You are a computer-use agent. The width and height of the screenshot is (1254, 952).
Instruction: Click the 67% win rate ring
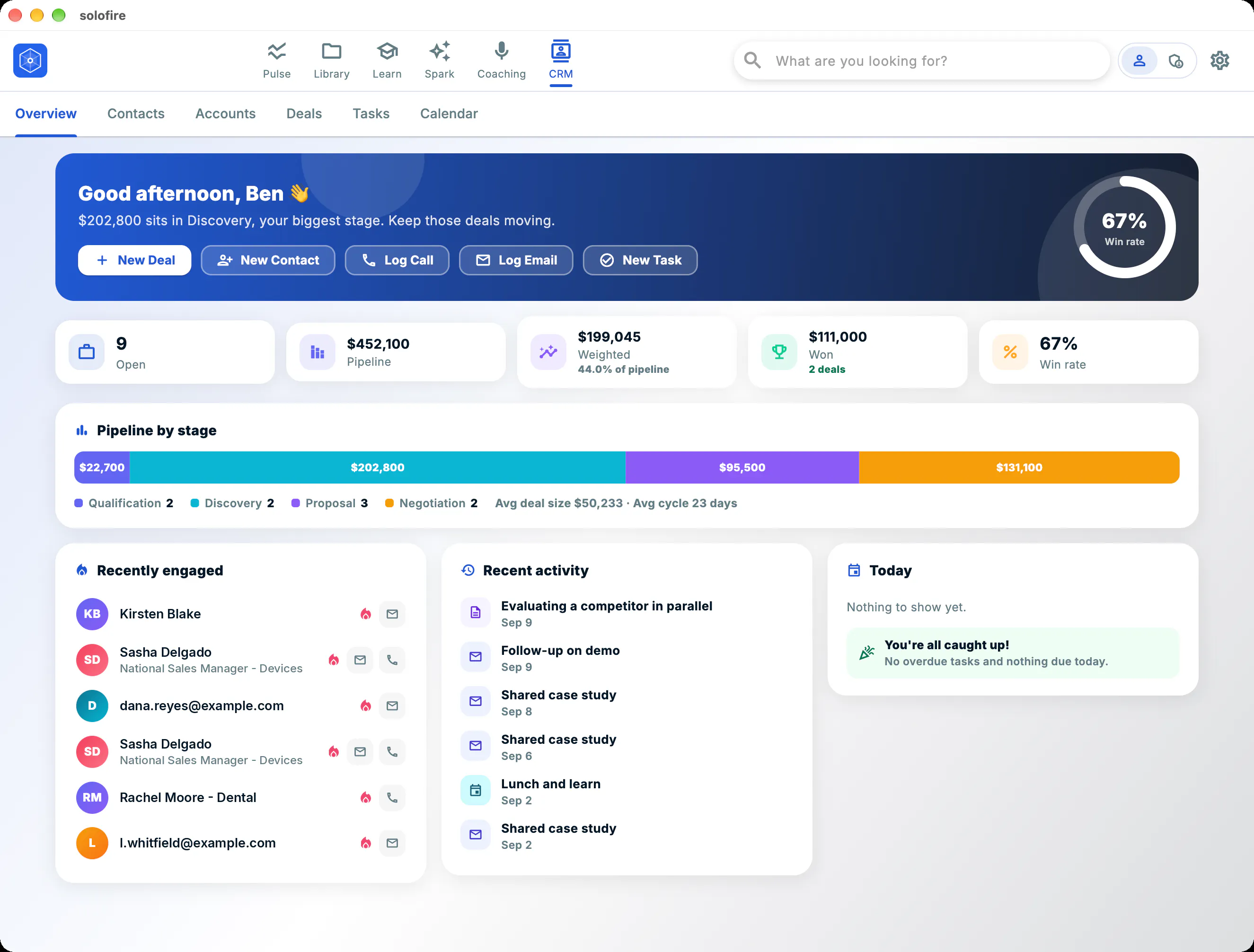pos(1125,228)
